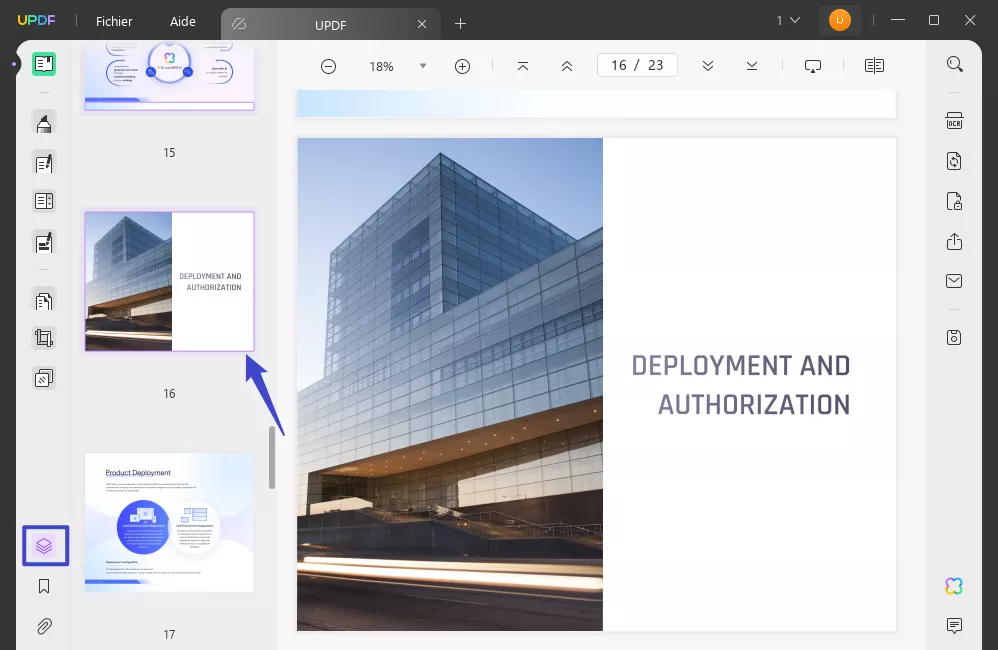Open the zoom level dropdown arrow
The image size is (998, 650).
pos(422,66)
